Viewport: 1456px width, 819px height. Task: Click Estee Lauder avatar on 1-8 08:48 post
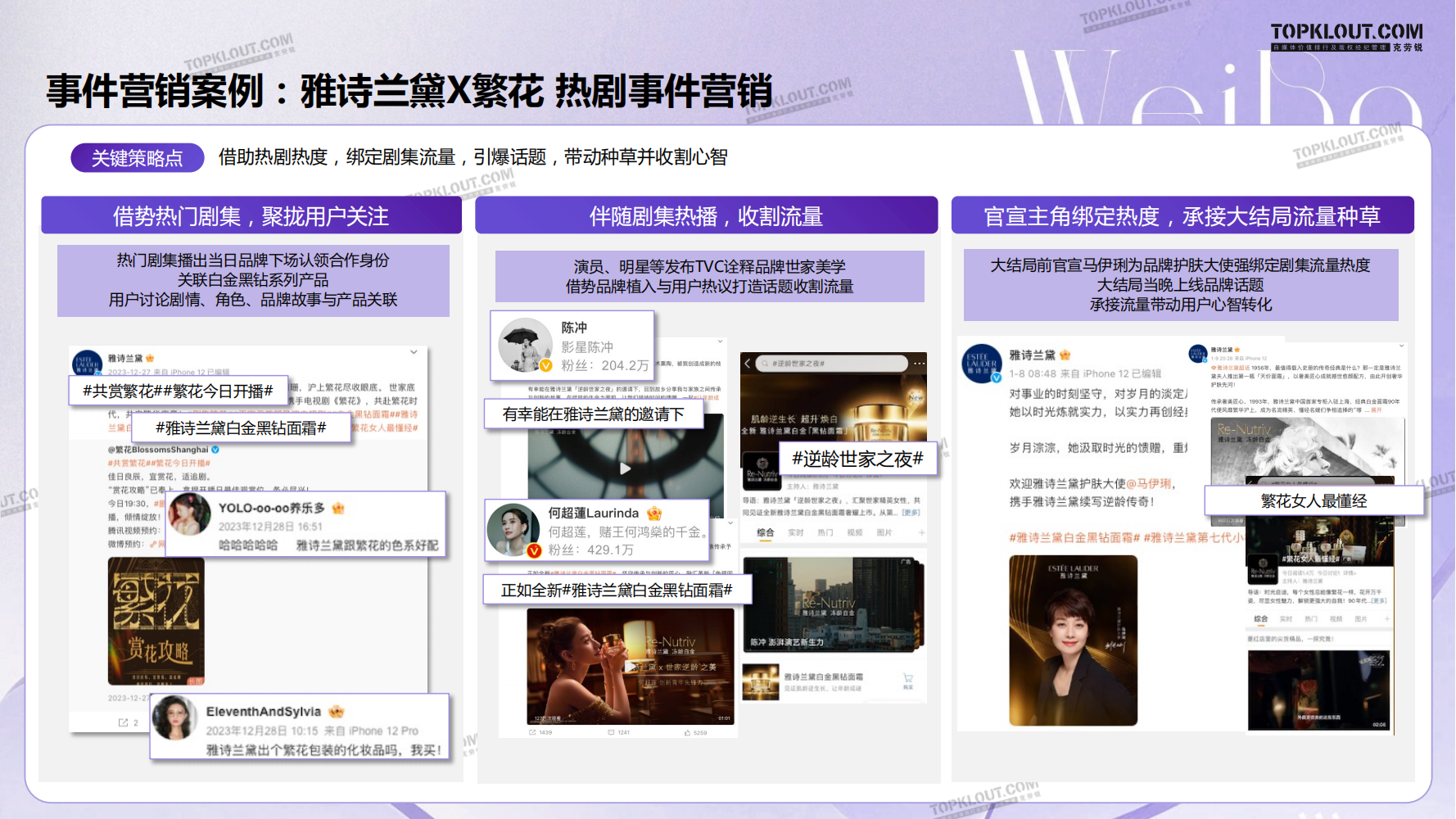click(982, 363)
